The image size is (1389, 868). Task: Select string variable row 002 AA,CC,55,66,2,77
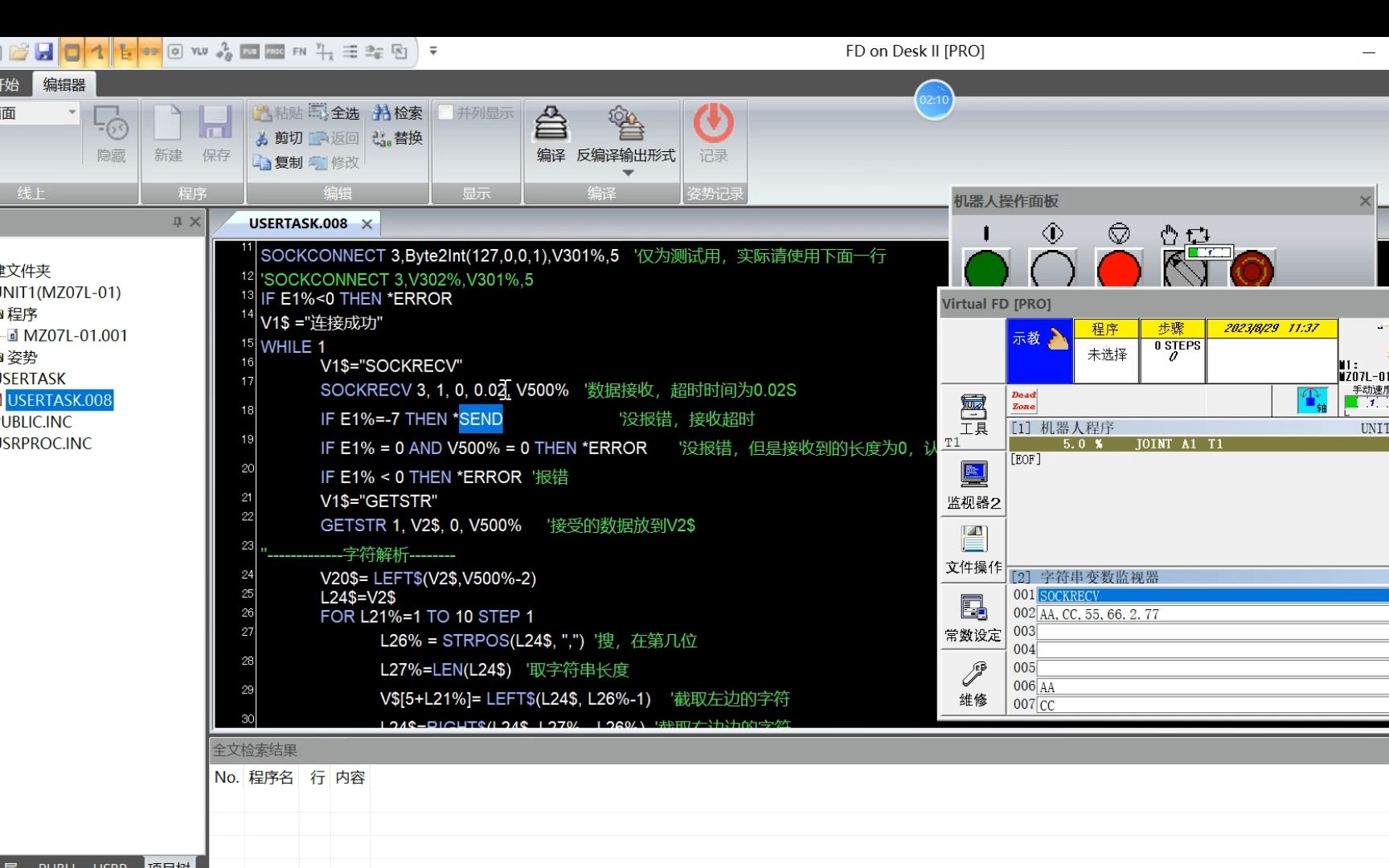click(x=1212, y=614)
